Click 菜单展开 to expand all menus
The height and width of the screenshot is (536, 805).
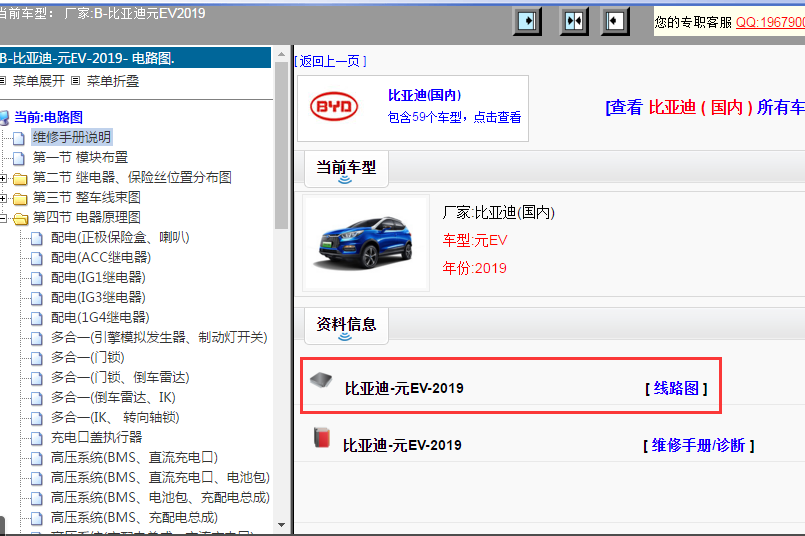[39, 81]
